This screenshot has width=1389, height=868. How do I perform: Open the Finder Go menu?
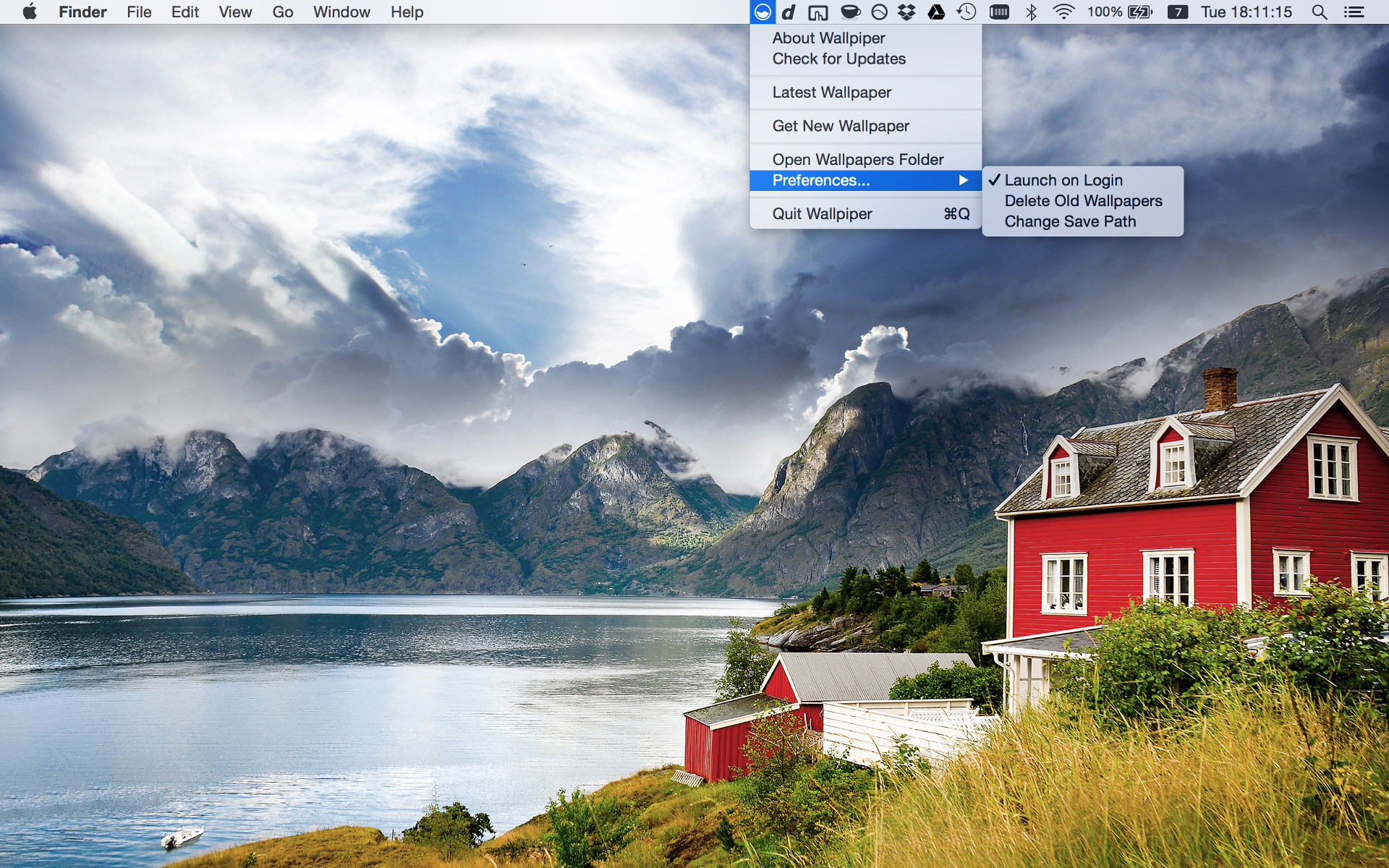282,12
